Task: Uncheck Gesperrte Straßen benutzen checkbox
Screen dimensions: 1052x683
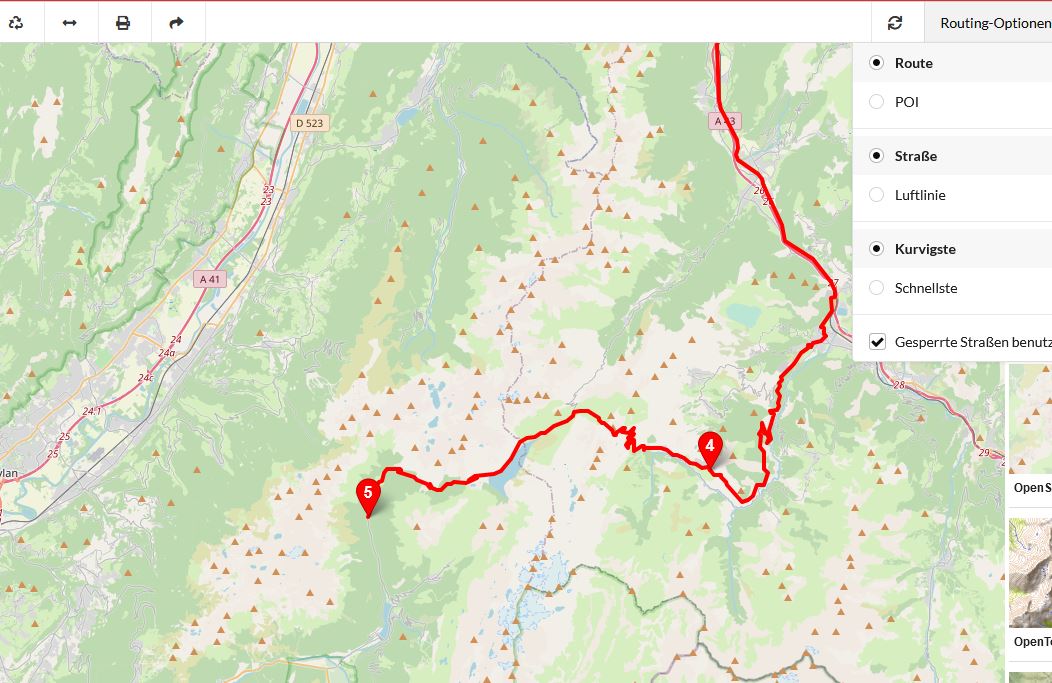Action: [878, 342]
